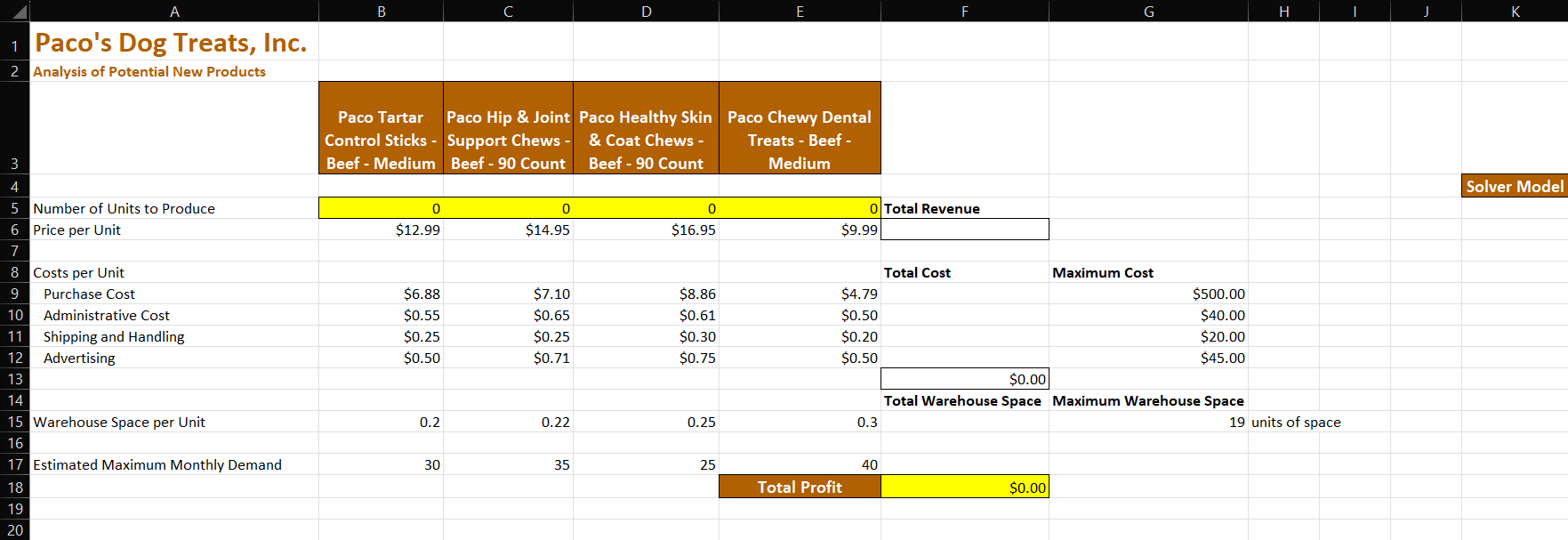Click the Advertising label
The image size is (1568, 540).
coord(79,358)
